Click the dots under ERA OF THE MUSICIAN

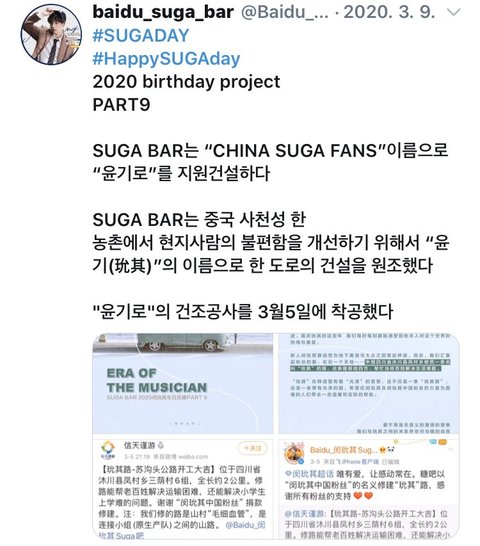point(183,424)
